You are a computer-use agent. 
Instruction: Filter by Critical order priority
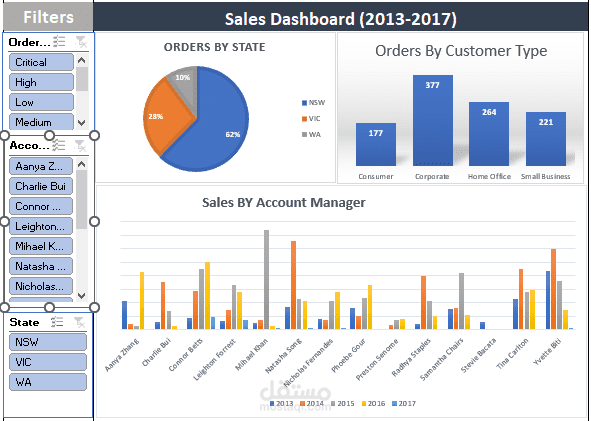pyautogui.click(x=41, y=62)
